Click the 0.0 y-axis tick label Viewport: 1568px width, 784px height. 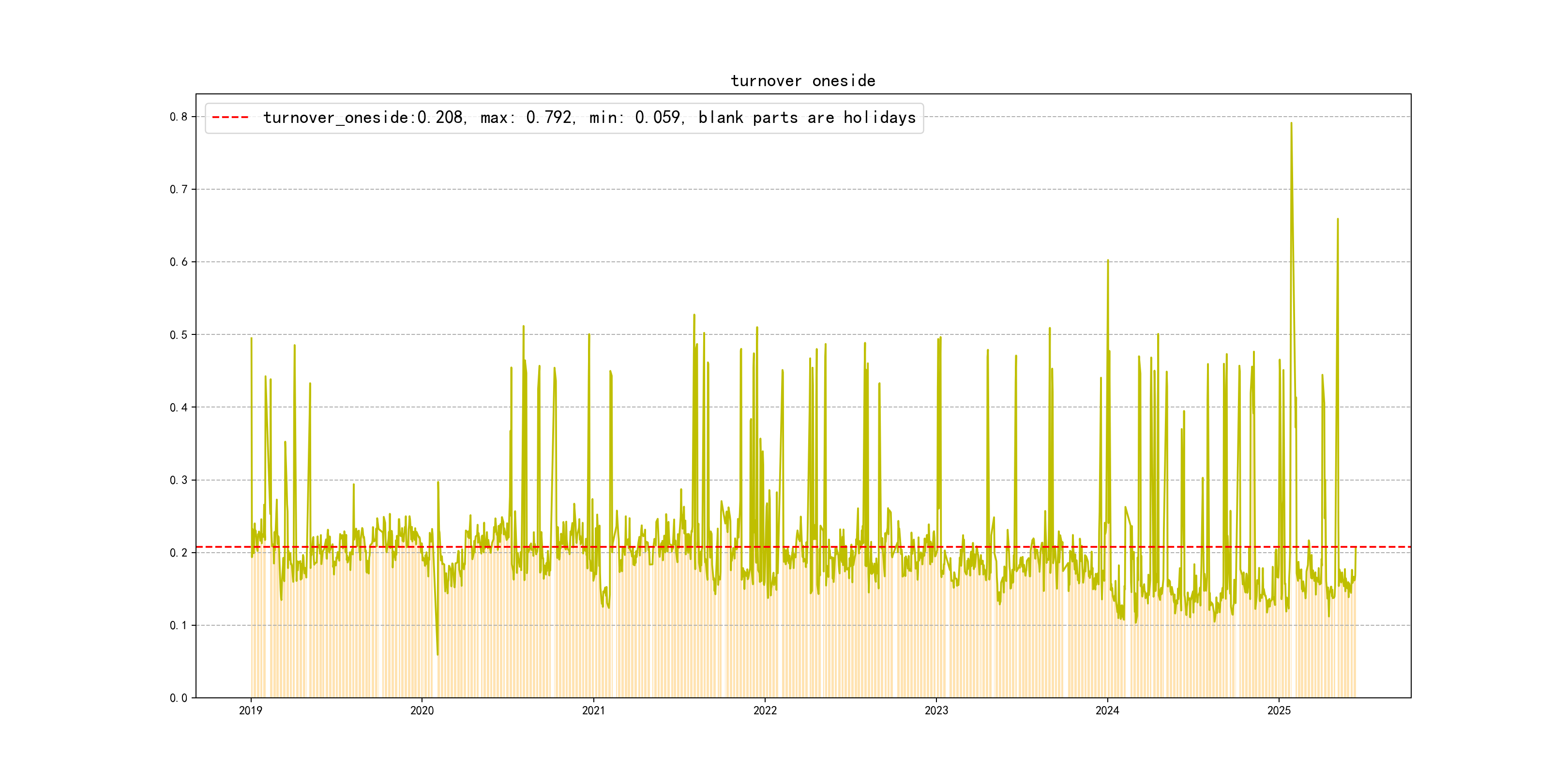tap(179, 697)
